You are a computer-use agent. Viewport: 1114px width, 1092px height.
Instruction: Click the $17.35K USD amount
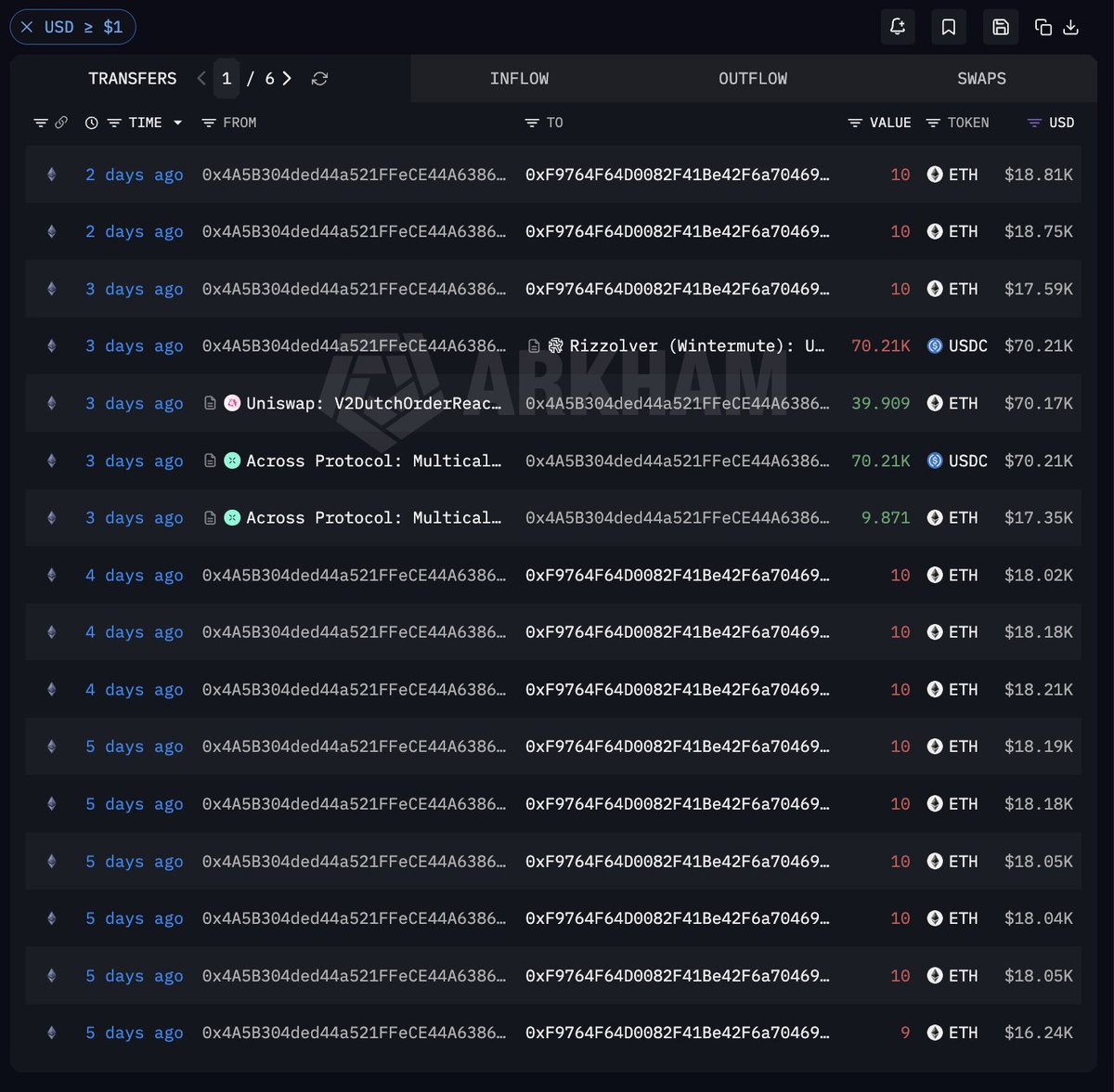pyautogui.click(x=1039, y=518)
